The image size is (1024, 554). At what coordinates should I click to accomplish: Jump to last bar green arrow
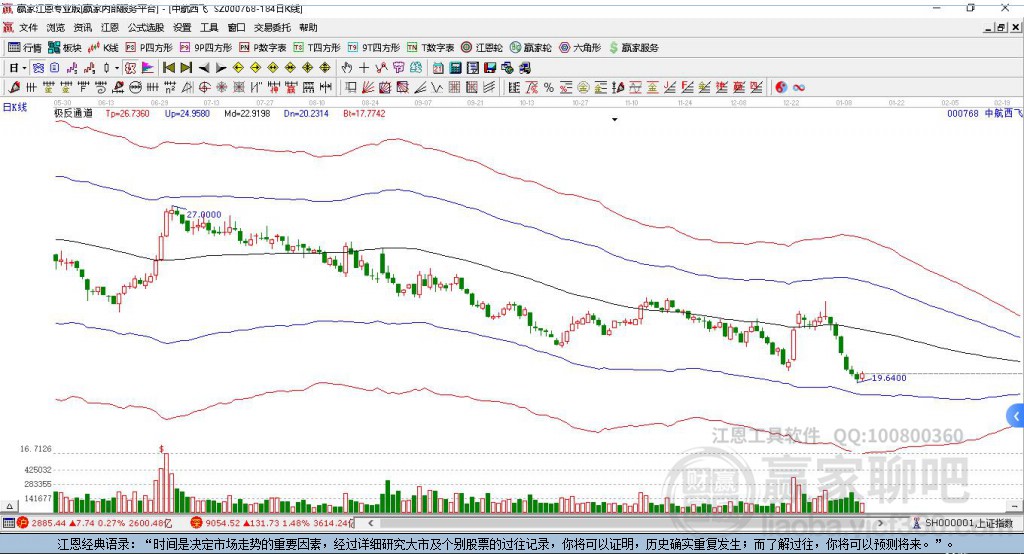[x=186, y=68]
